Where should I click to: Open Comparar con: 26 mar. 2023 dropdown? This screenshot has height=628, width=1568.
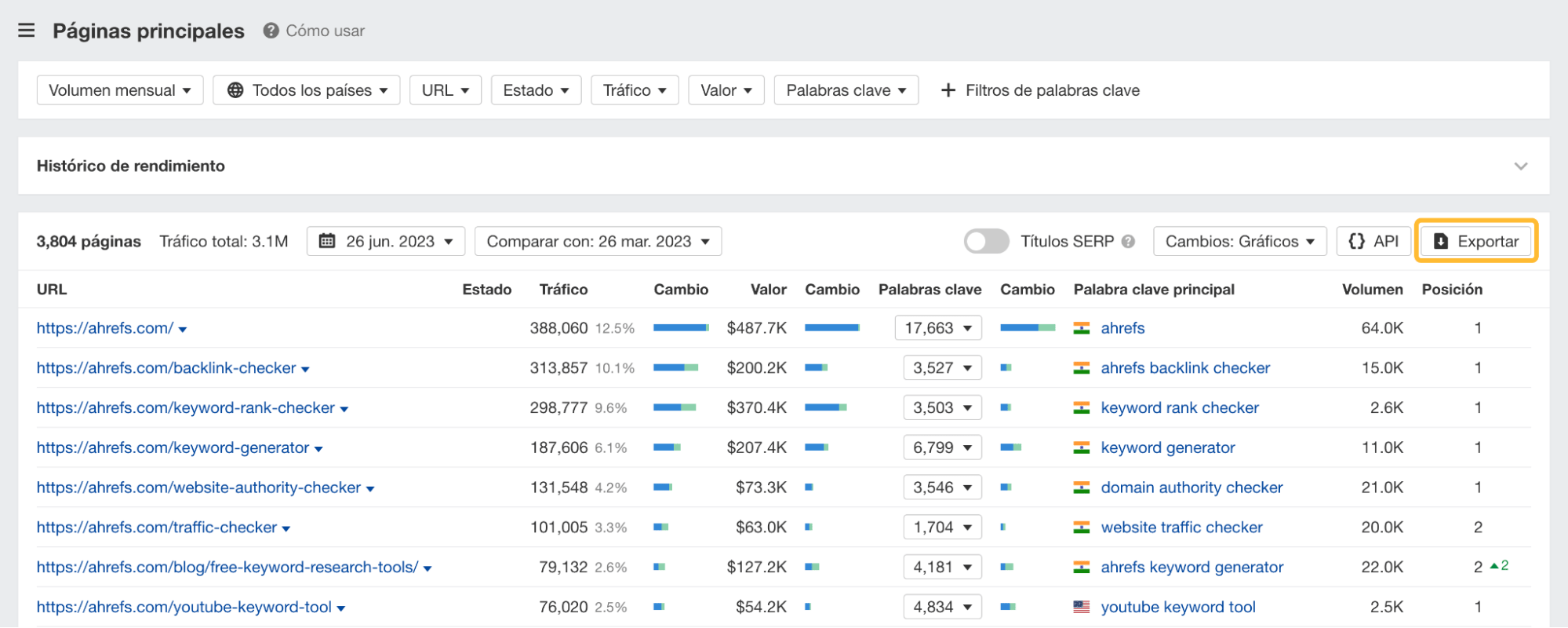click(598, 241)
